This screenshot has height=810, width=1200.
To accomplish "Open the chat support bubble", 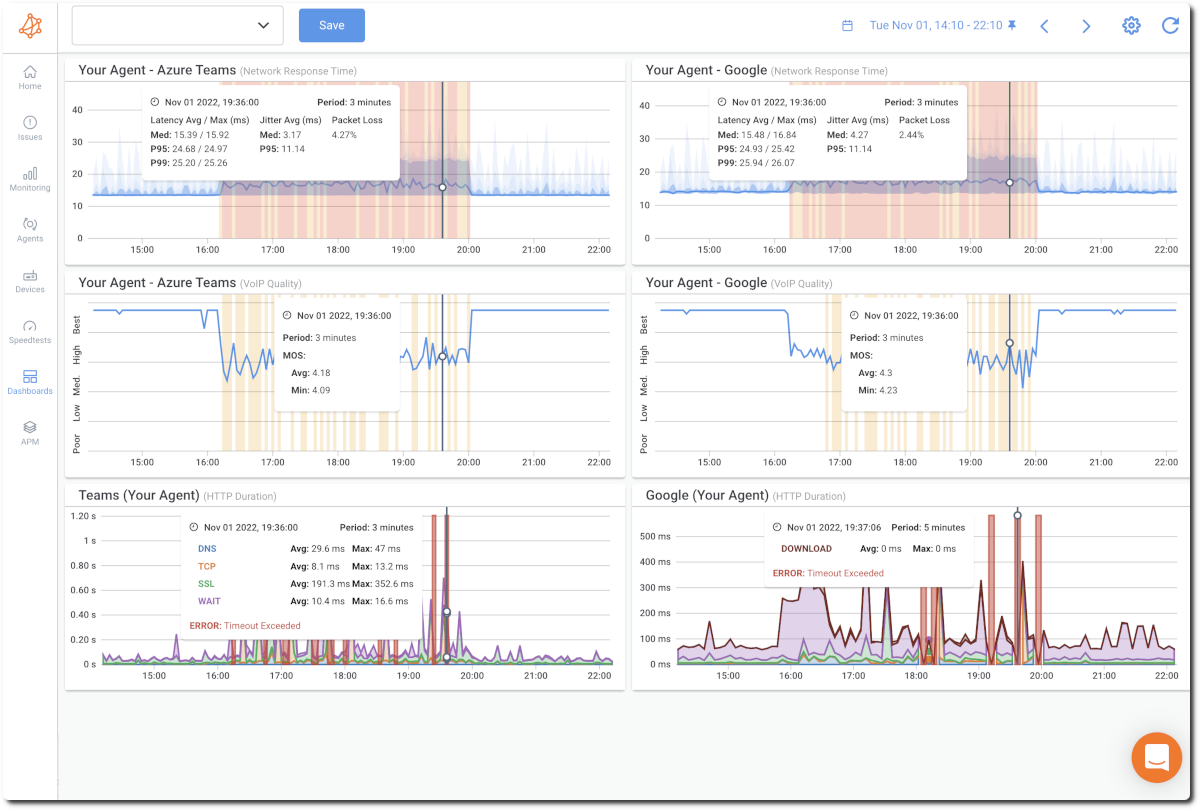I will click(1157, 757).
